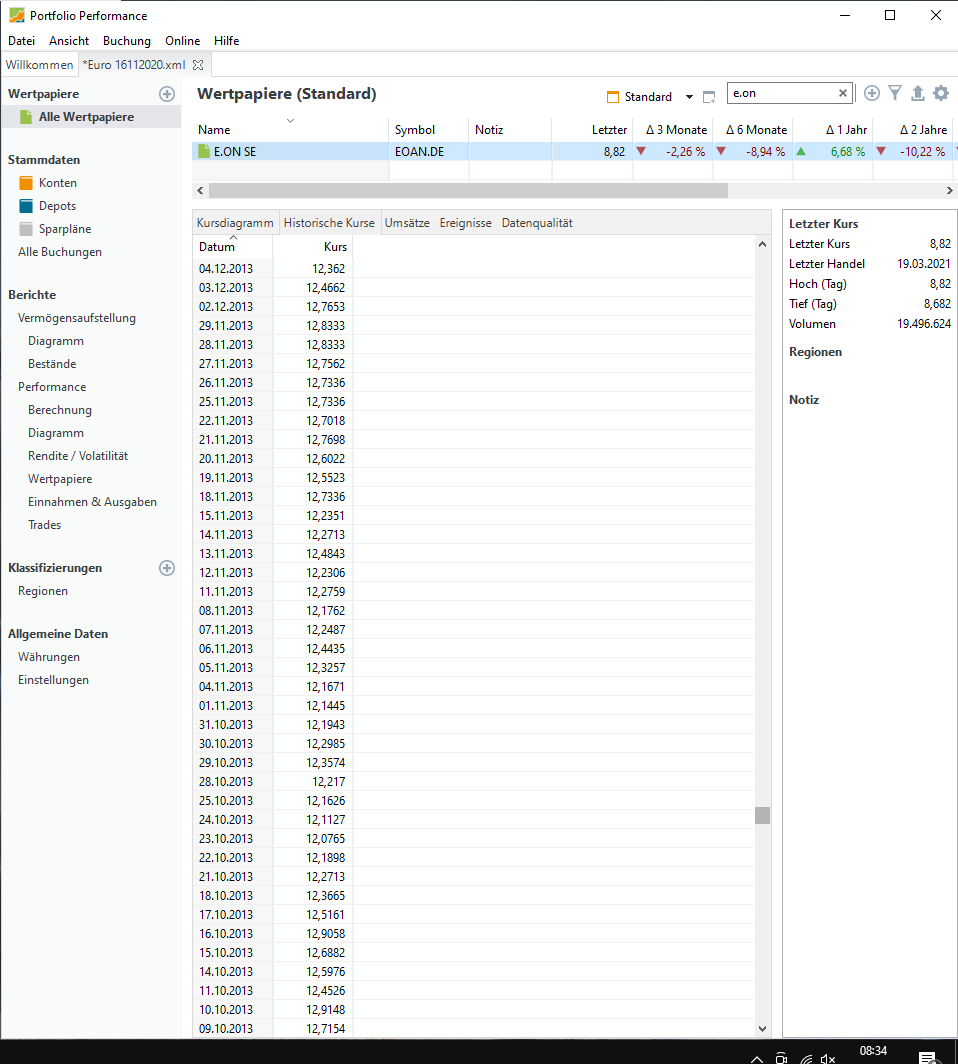Switch to the Ereignisse tab

coord(465,223)
